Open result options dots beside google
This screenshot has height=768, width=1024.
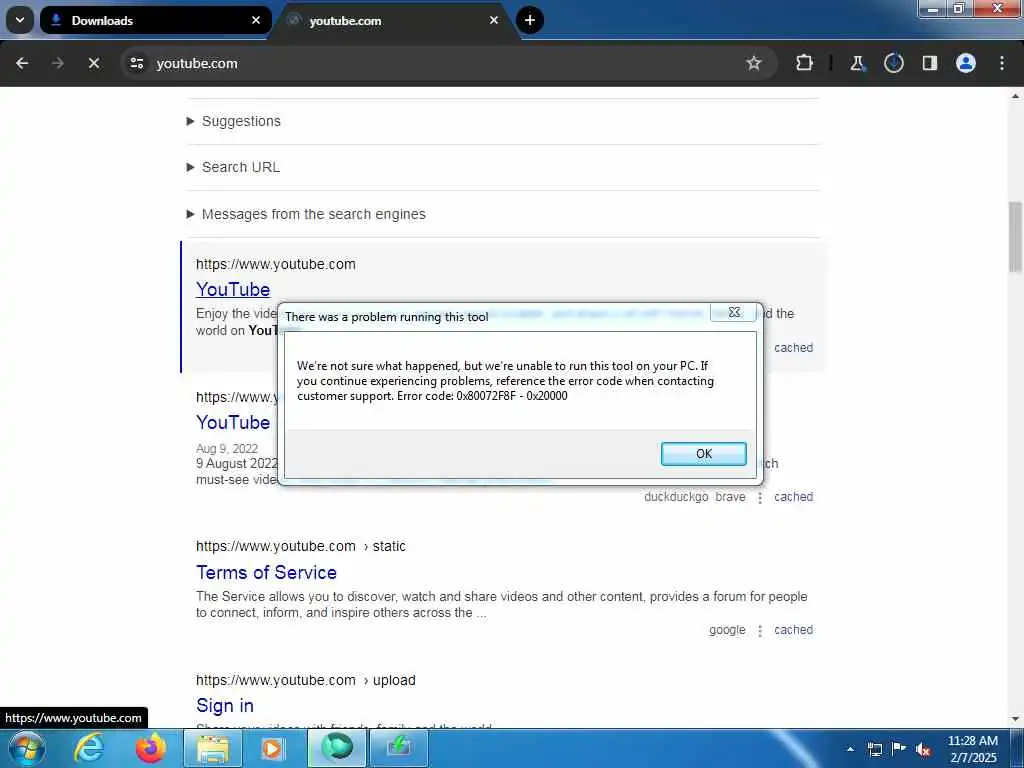760,631
